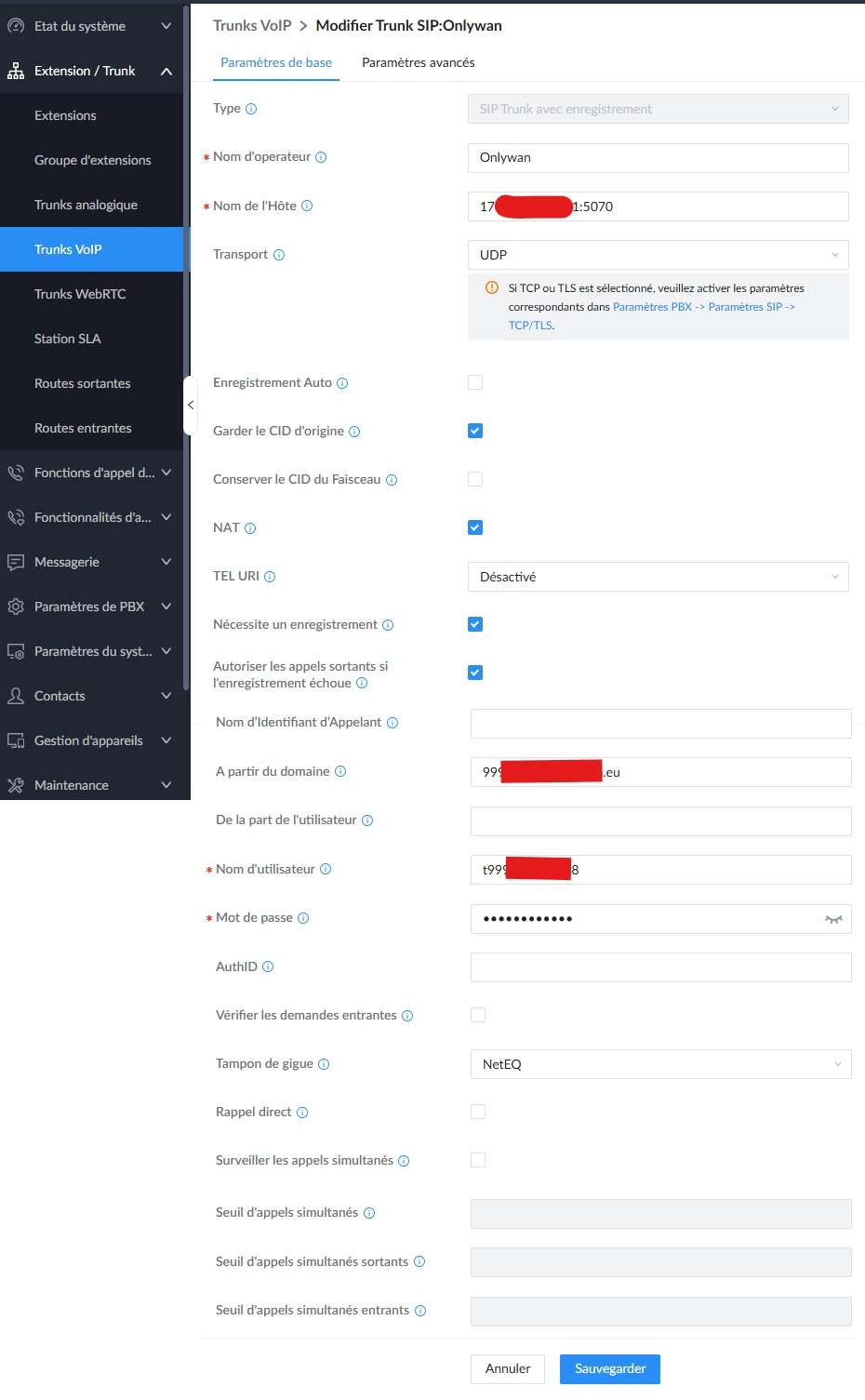Viewport: 865px width, 1400px height.
Task: Enable Surveiller les appels simultanés checkbox
Action: click(478, 1160)
